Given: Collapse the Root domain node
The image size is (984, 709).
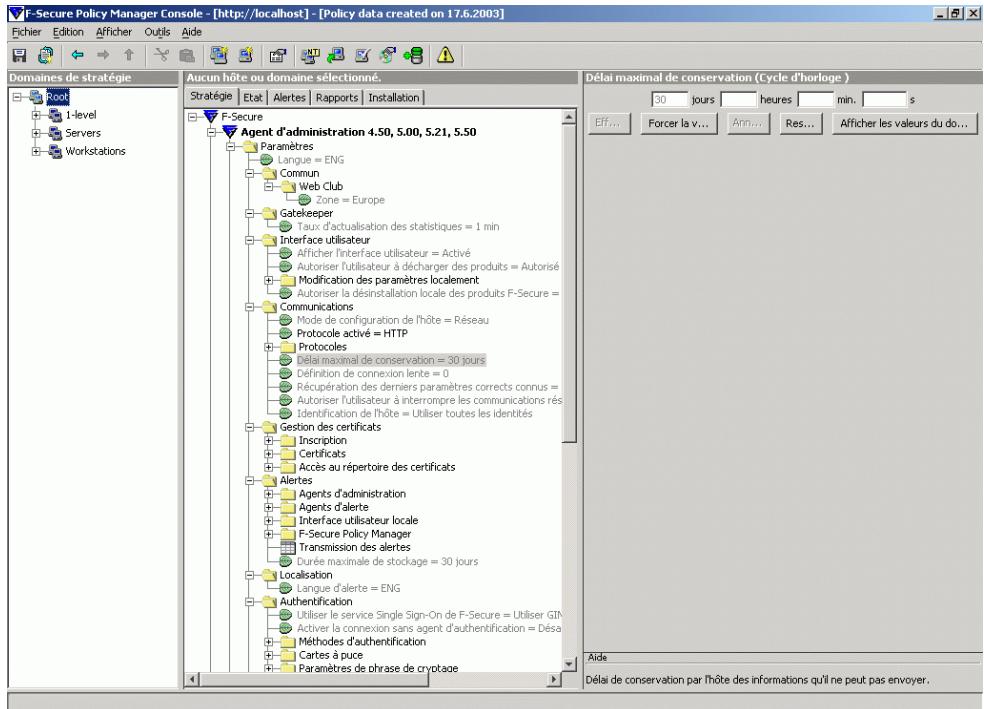Looking at the screenshot, I should pos(17,97).
